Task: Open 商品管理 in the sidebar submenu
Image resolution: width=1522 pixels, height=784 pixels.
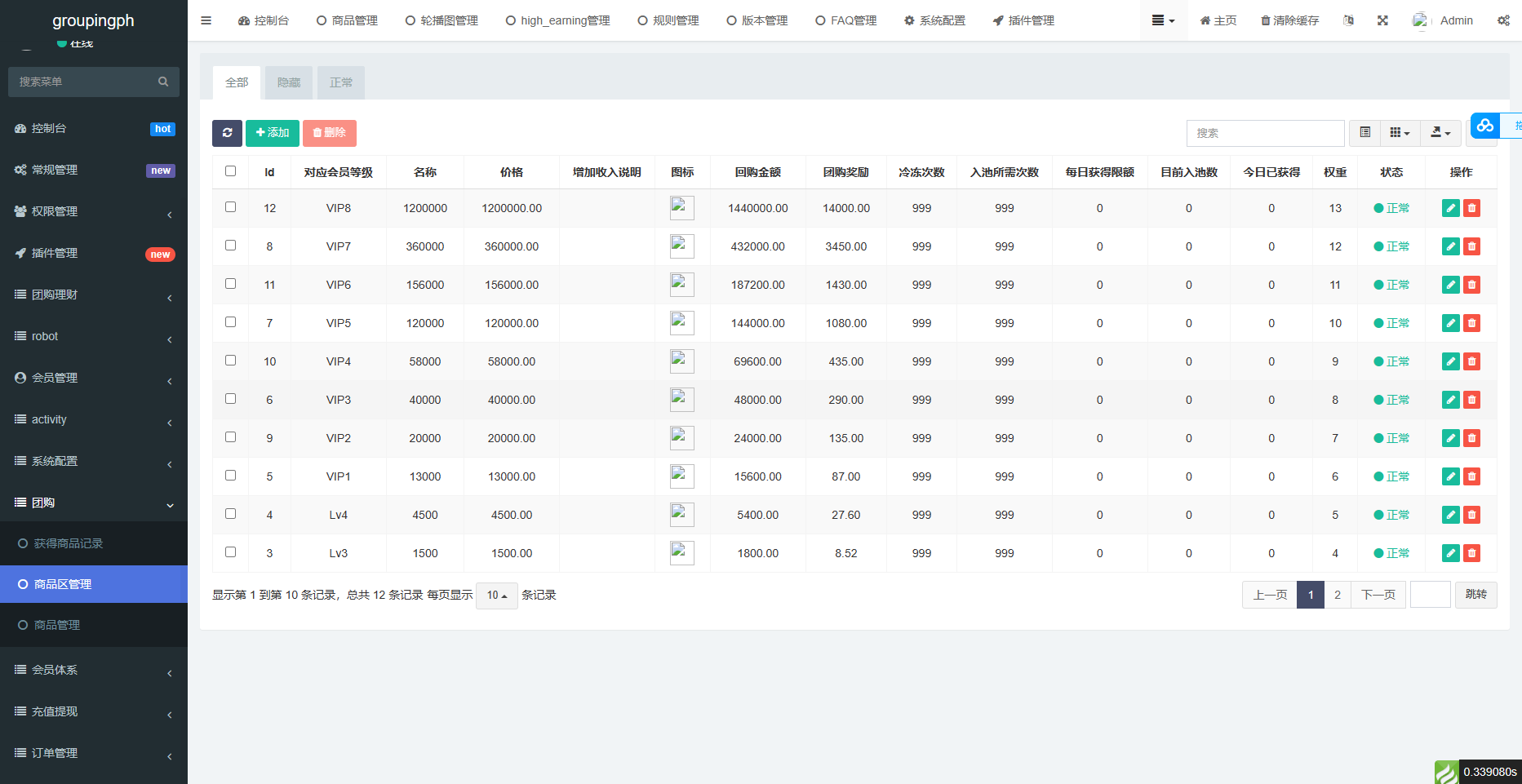Action: (x=57, y=625)
